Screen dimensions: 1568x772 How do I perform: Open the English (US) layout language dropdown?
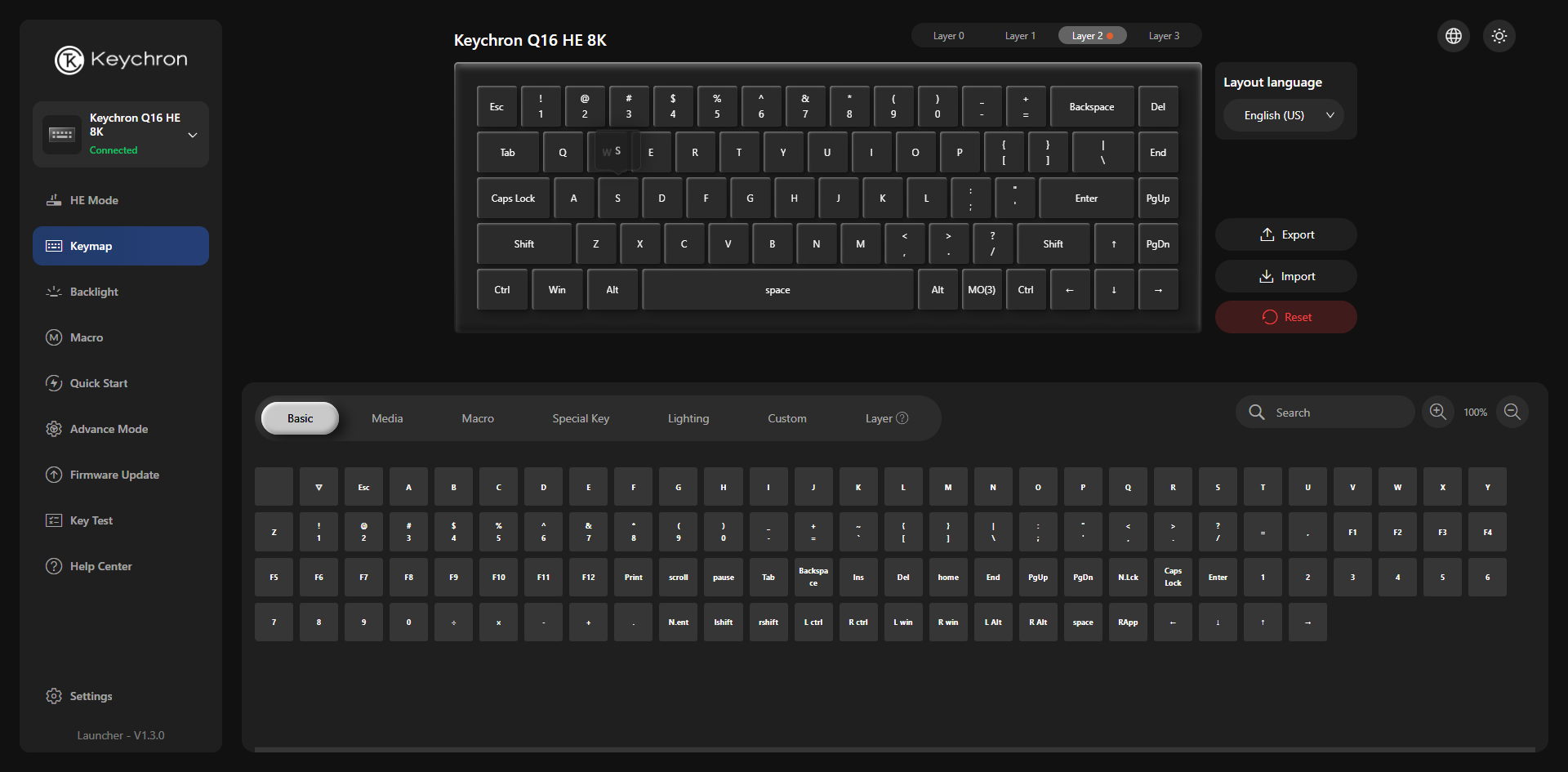(x=1284, y=115)
